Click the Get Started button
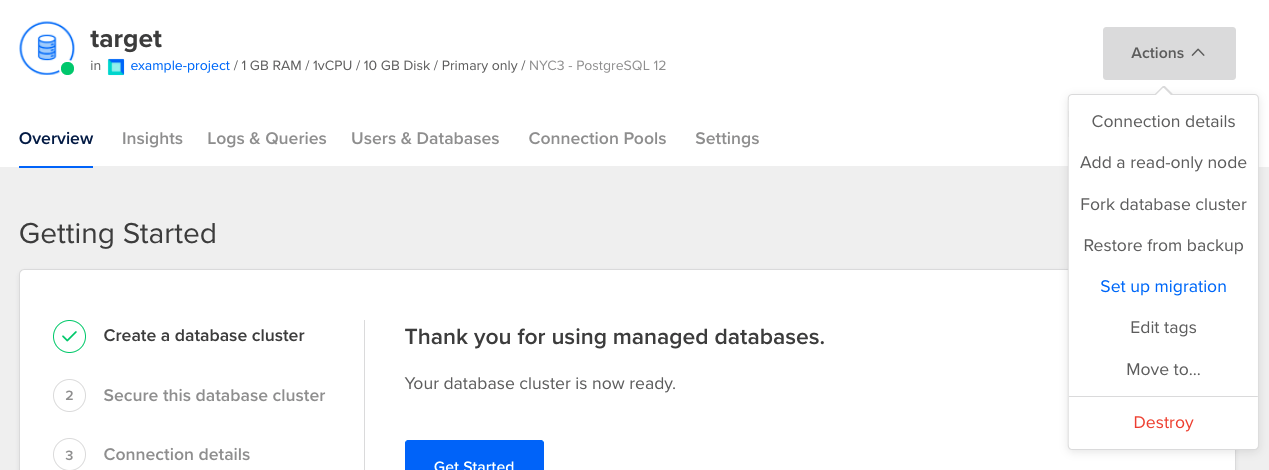 474,456
